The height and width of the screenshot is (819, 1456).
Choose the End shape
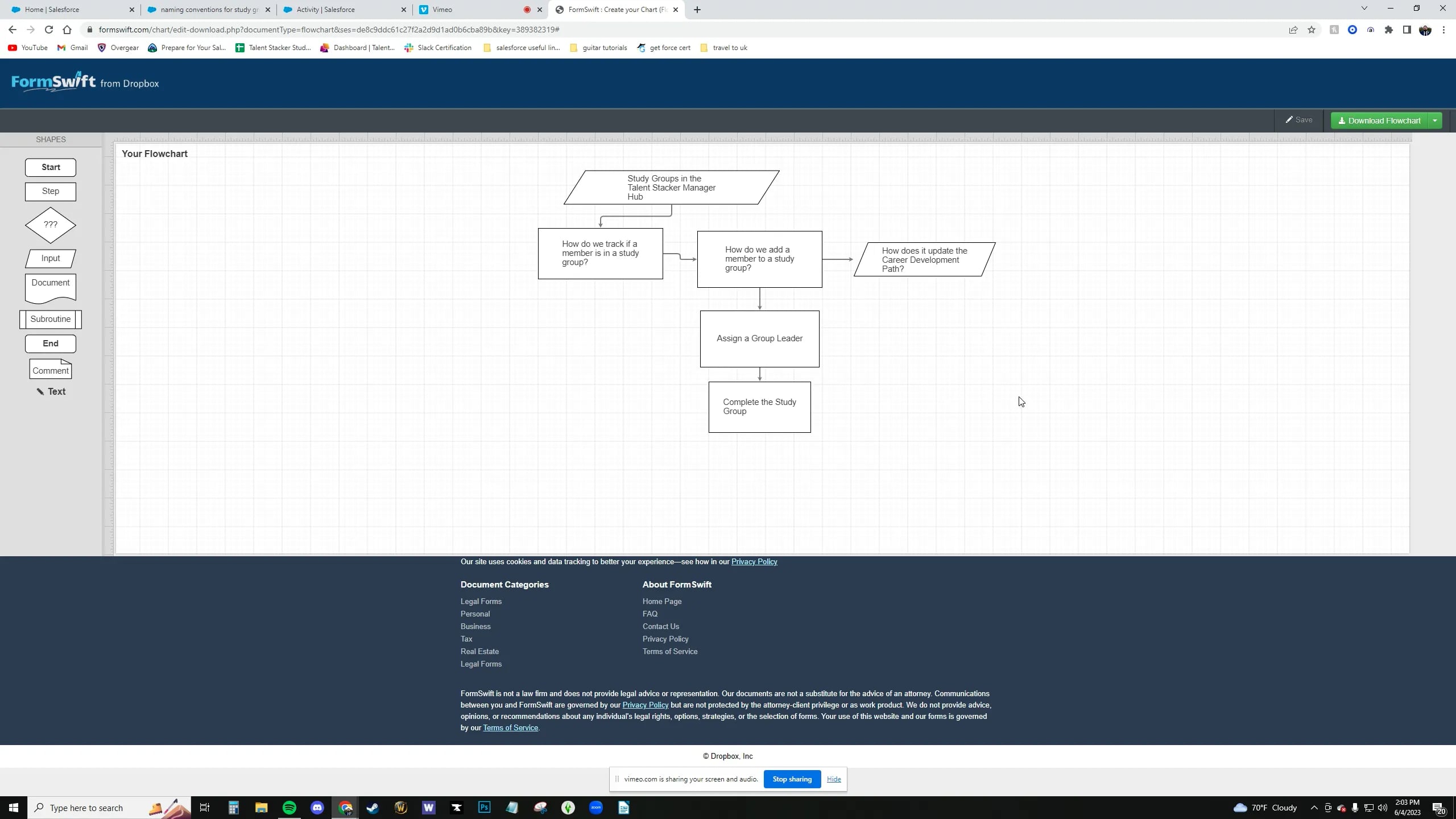[x=51, y=344]
